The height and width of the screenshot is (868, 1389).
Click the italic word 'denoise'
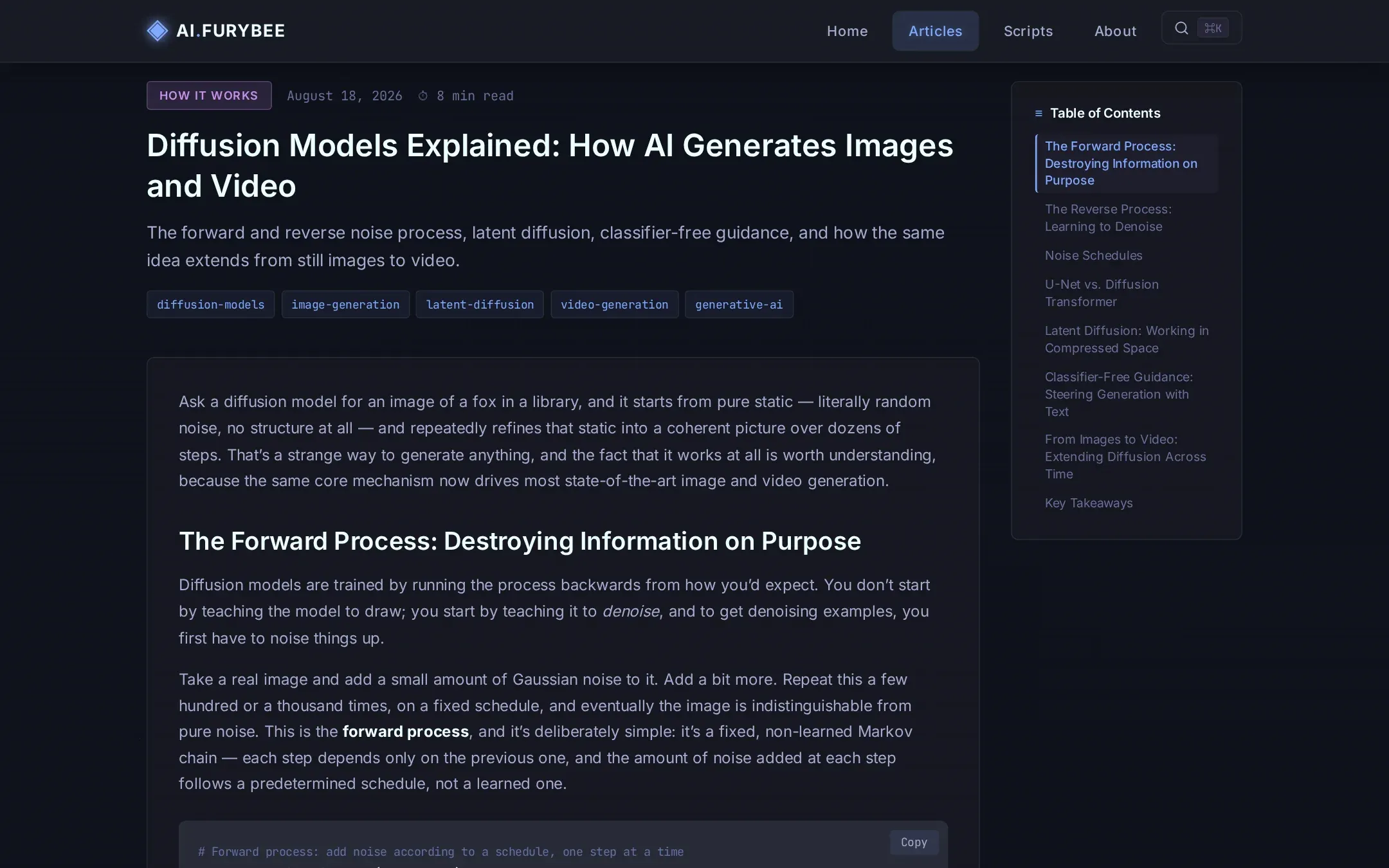coord(630,611)
